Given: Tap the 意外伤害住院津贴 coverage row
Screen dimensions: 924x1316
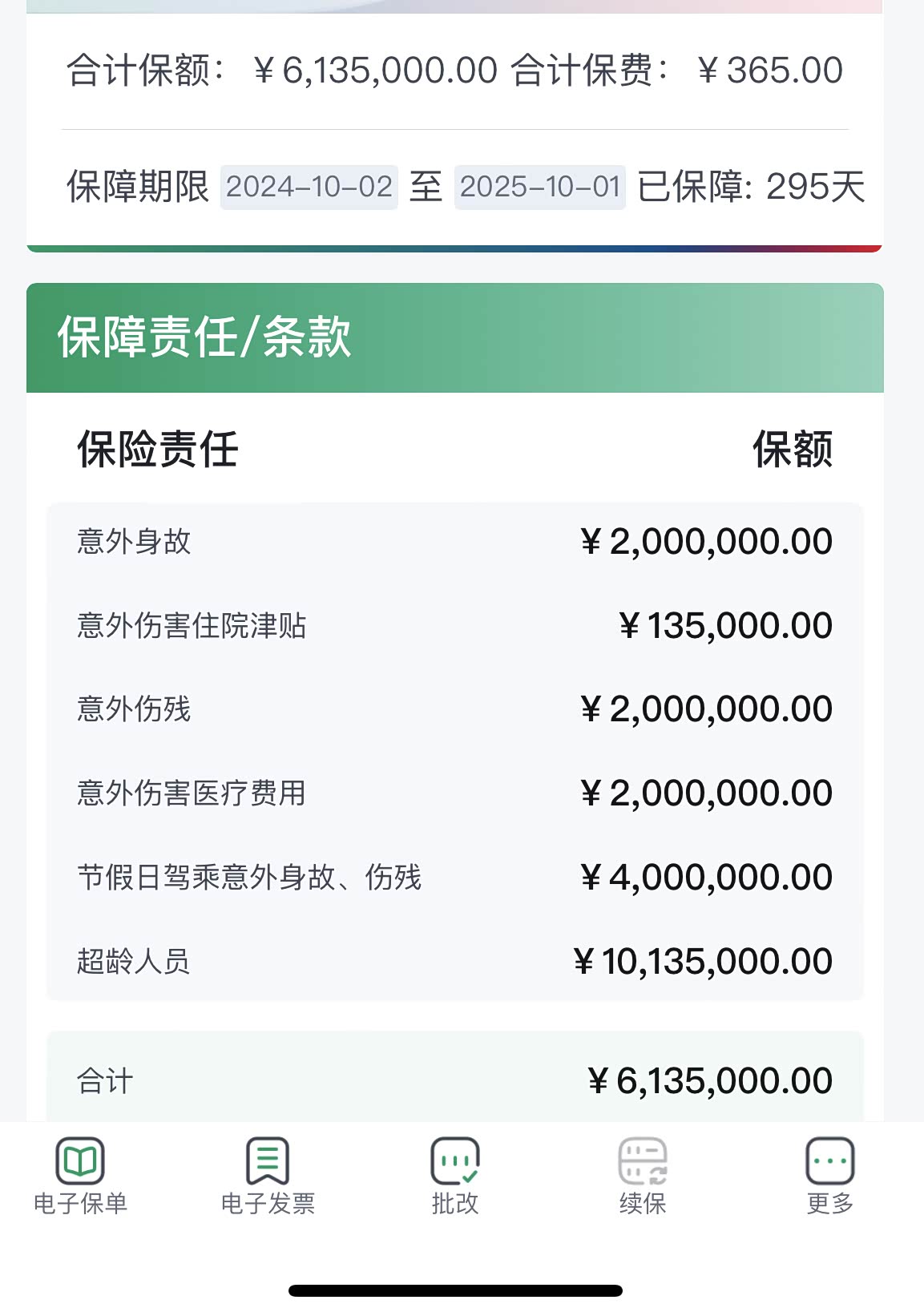Looking at the screenshot, I should [x=454, y=626].
